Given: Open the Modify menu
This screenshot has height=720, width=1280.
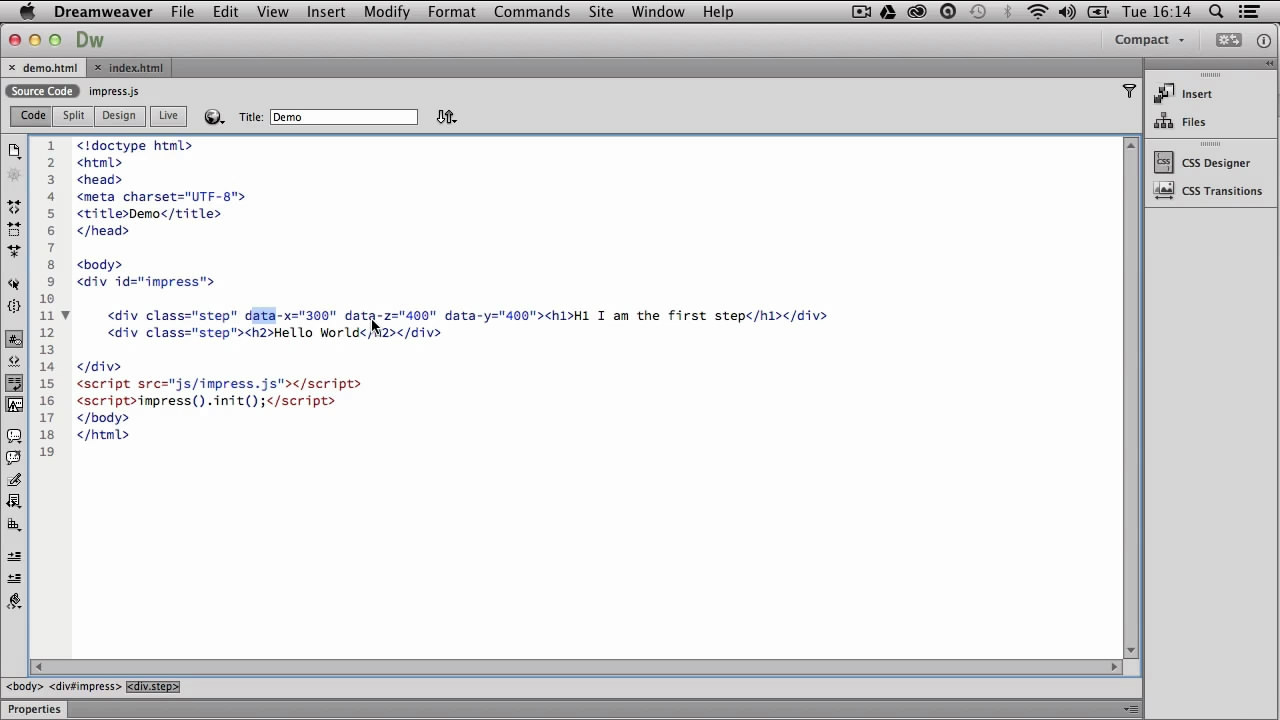Looking at the screenshot, I should click(387, 12).
